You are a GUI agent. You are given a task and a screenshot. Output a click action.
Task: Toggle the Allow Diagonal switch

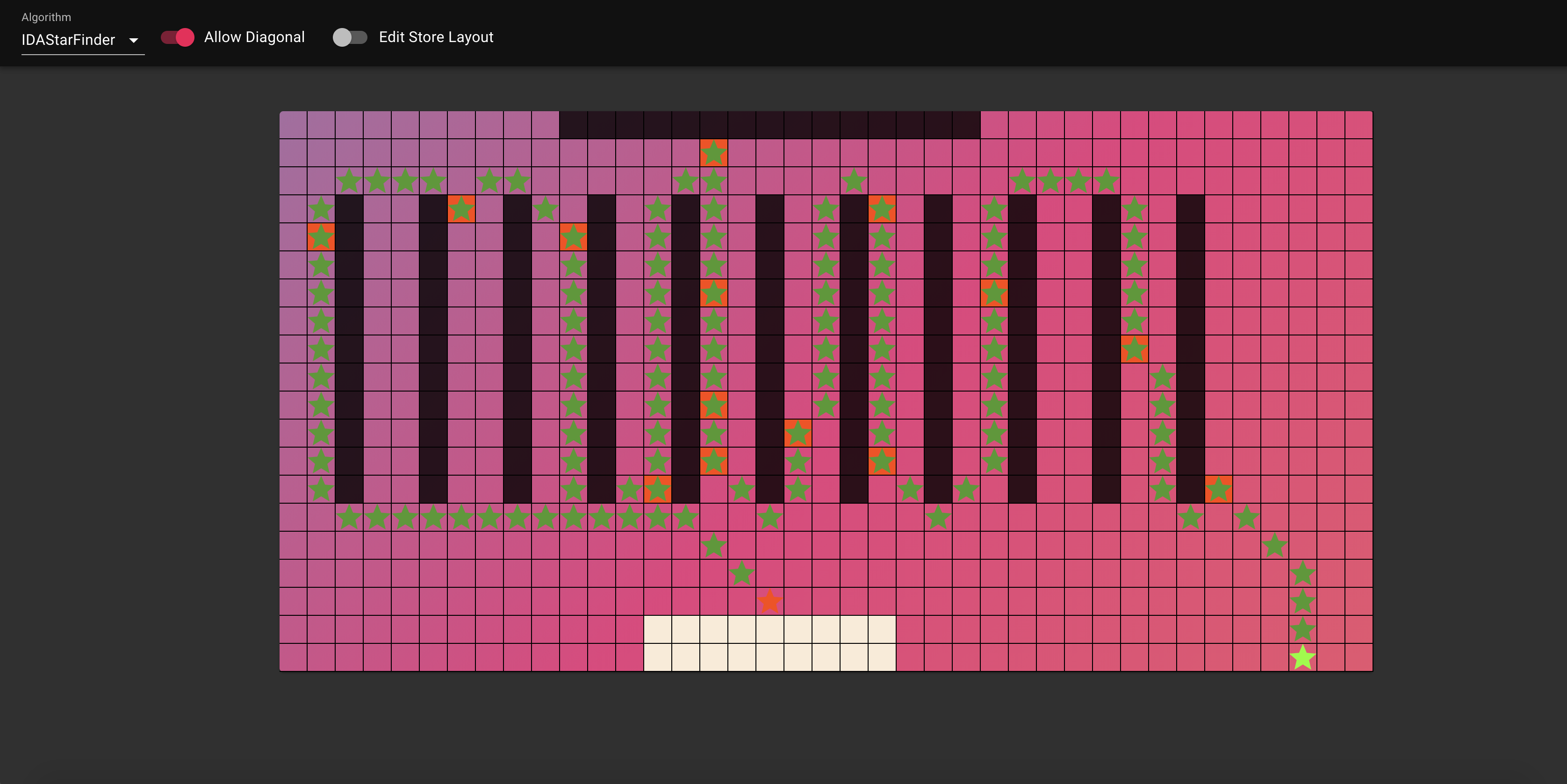[x=178, y=38]
